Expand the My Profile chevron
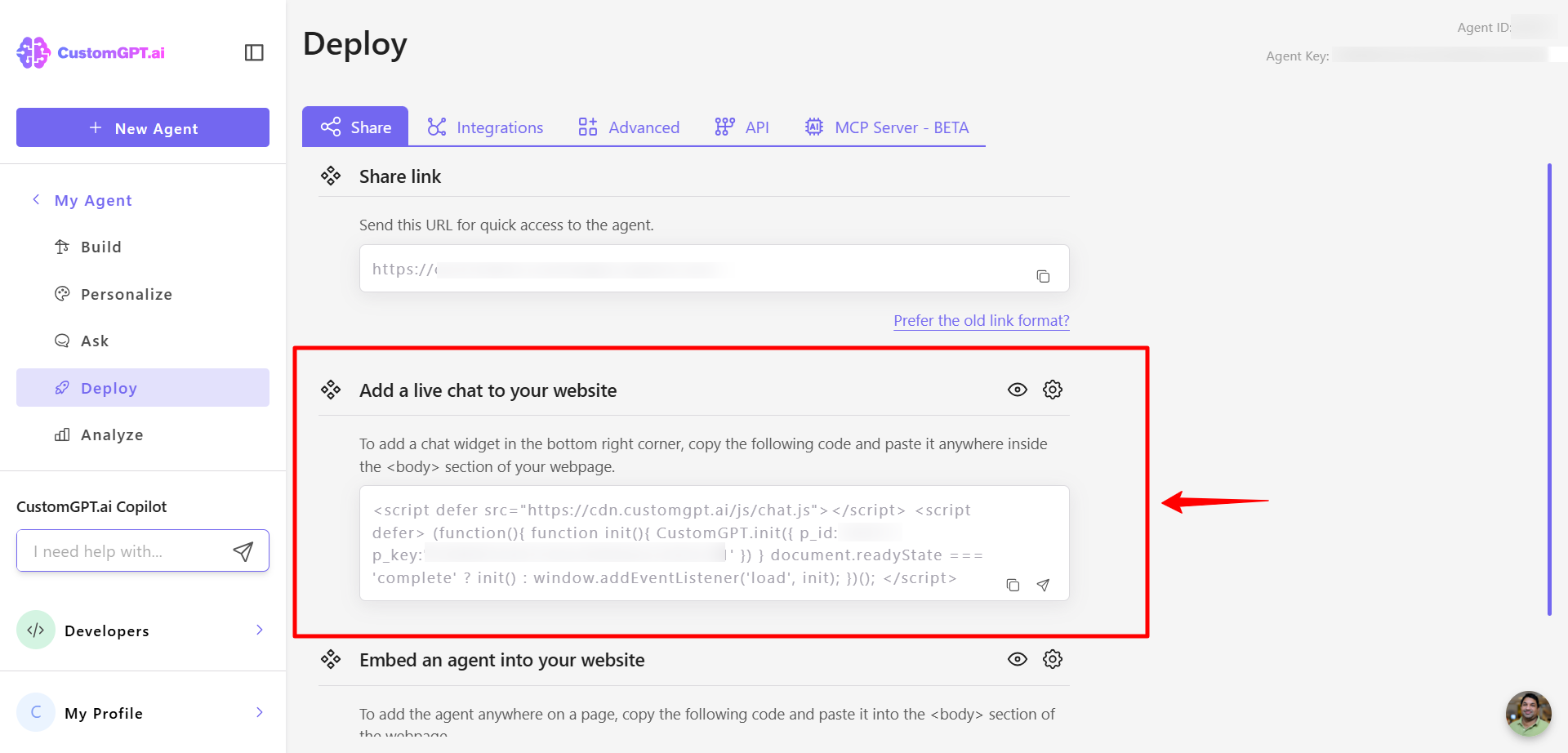This screenshot has height=753, width=1568. point(260,712)
